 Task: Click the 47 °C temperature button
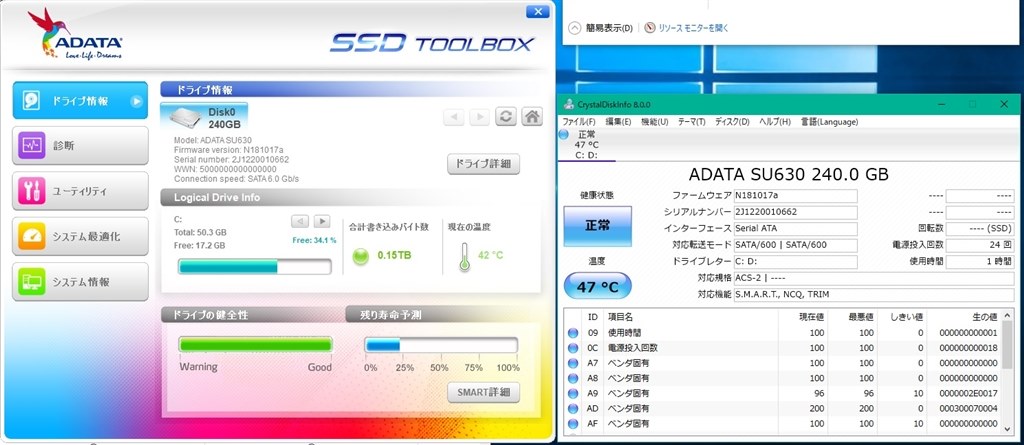598,286
